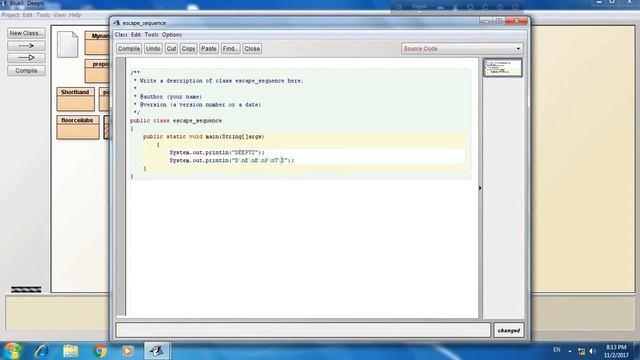Click the editor bottom message field

point(303,330)
